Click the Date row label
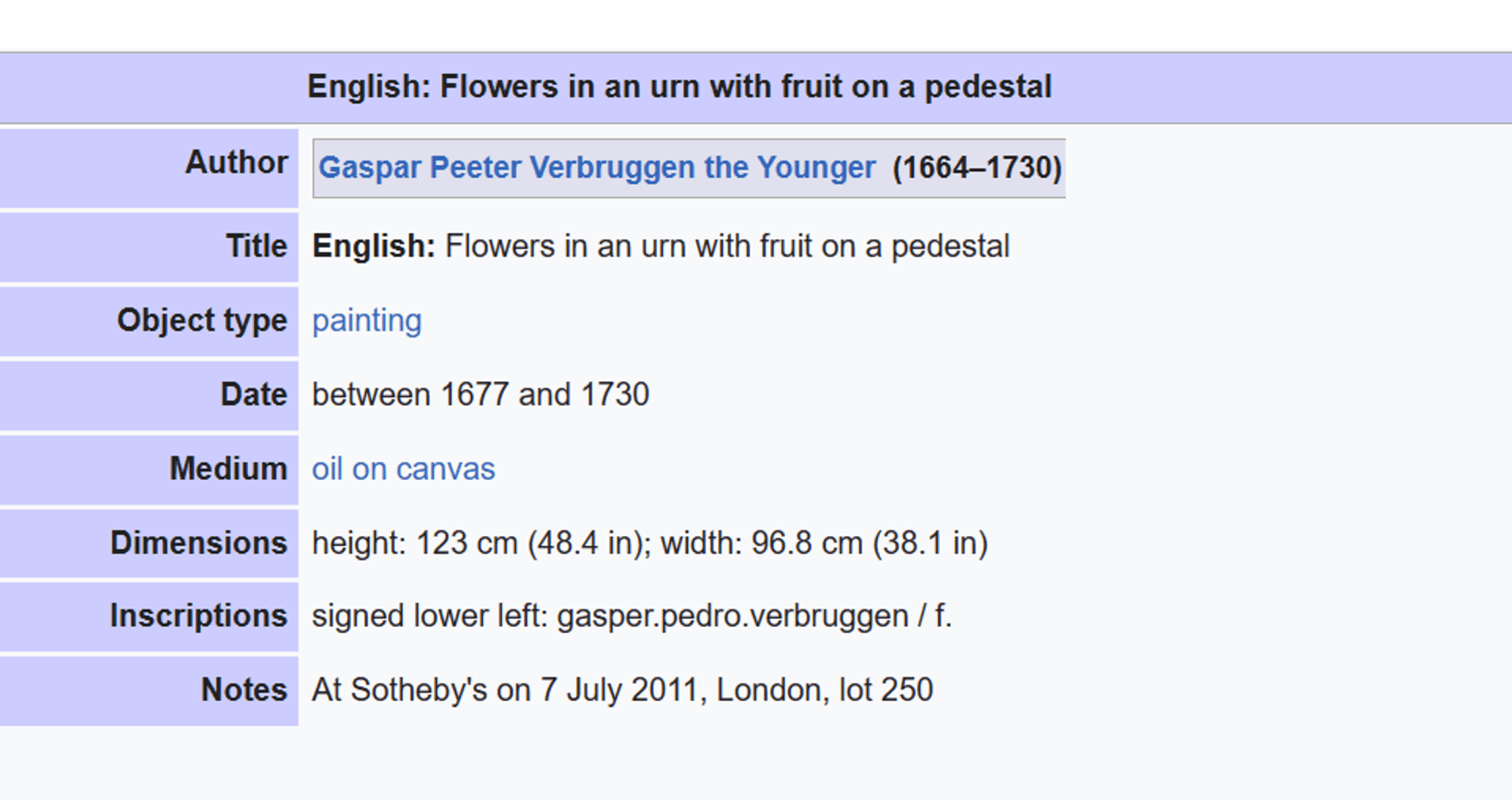The width and height of the screenshot is (1512, 800). pyautogui.click(x=253, y=395)
